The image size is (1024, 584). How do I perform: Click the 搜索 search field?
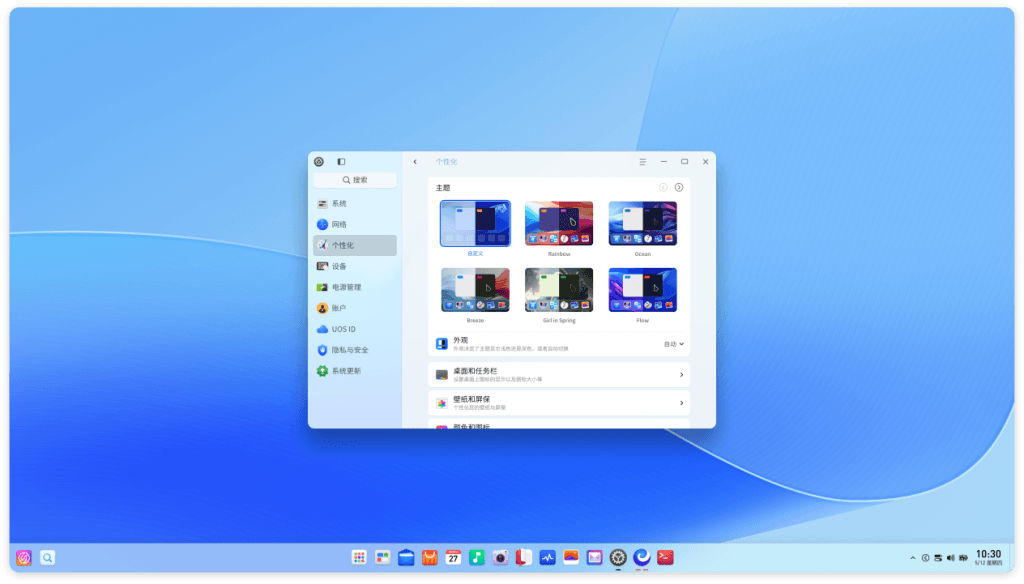click(x=355, y=180)
